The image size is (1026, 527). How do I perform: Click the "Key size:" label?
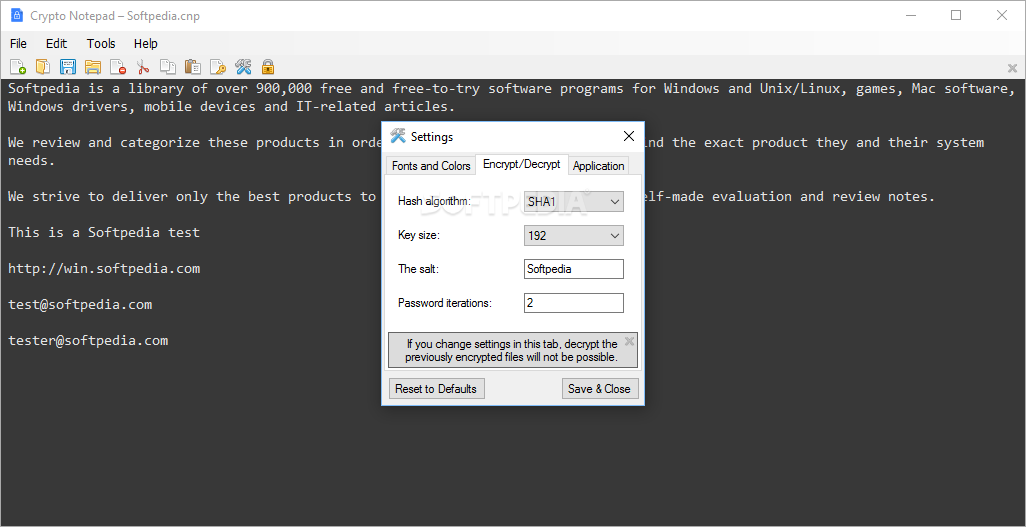tap(419, 235)
